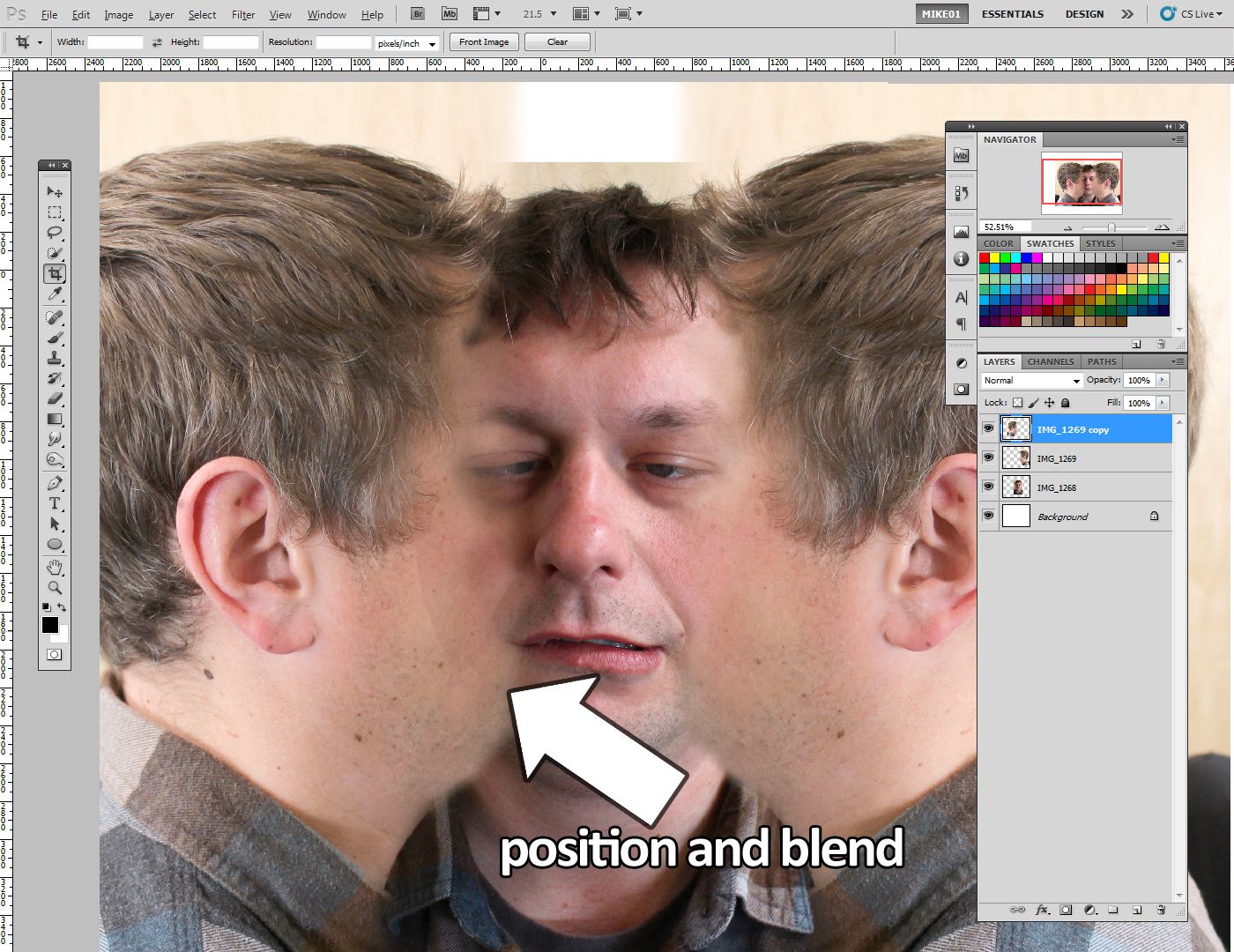
Task: Select the Lasso tool
Action: (x=55, y=232)
